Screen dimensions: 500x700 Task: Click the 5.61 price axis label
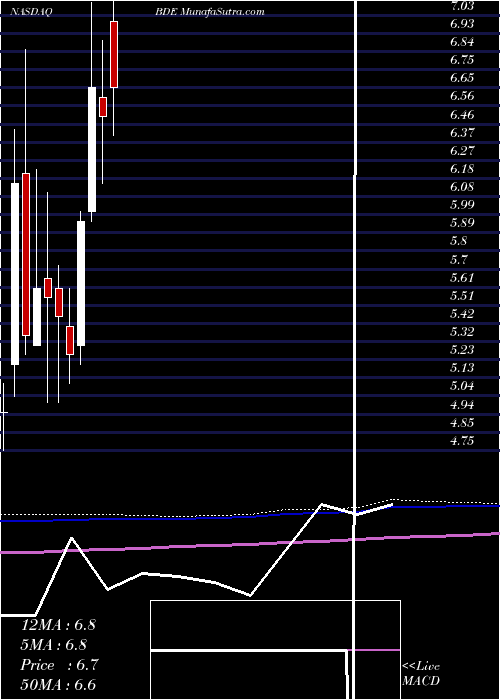[x=462, y=278]
